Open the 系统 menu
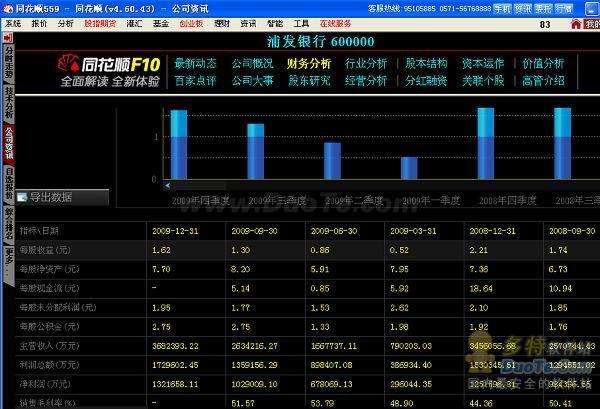The image size is (600, 409). (13, 24)
